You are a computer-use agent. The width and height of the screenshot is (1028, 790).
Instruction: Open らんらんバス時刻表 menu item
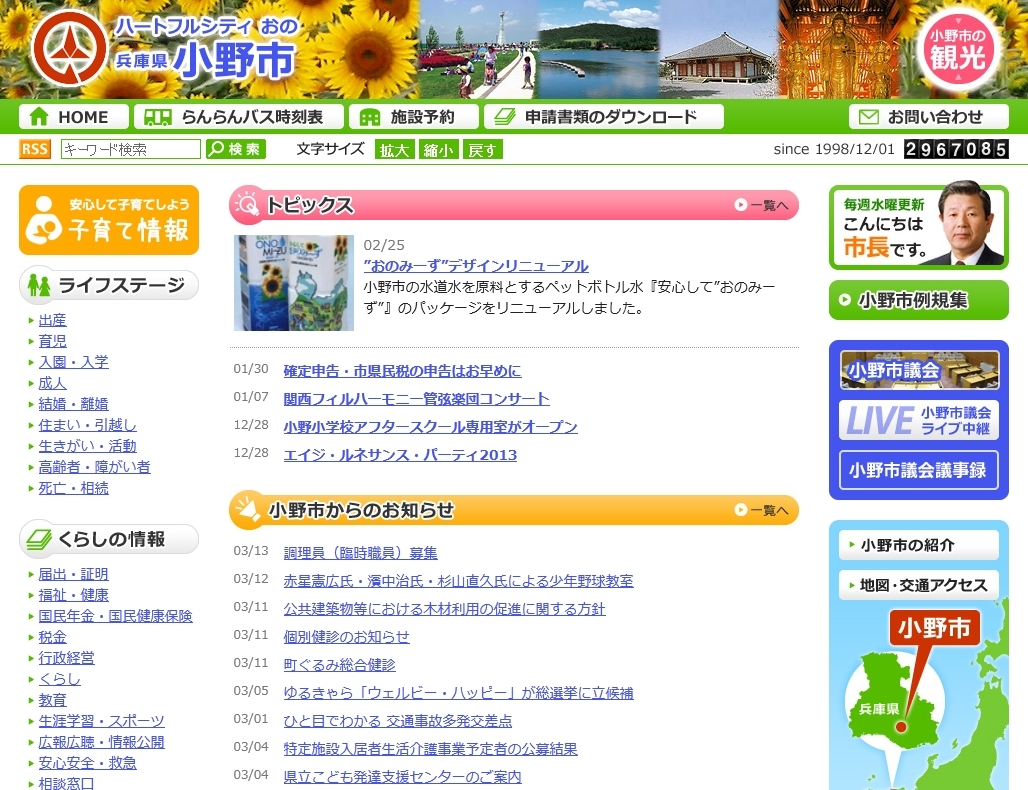(239, 117)
